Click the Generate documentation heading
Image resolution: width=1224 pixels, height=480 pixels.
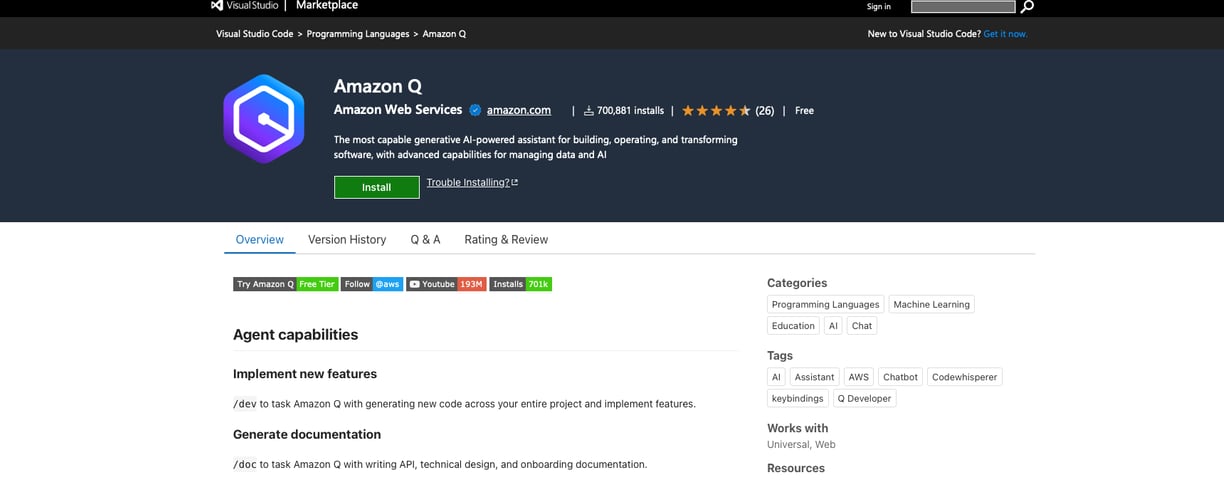point(307,434)
